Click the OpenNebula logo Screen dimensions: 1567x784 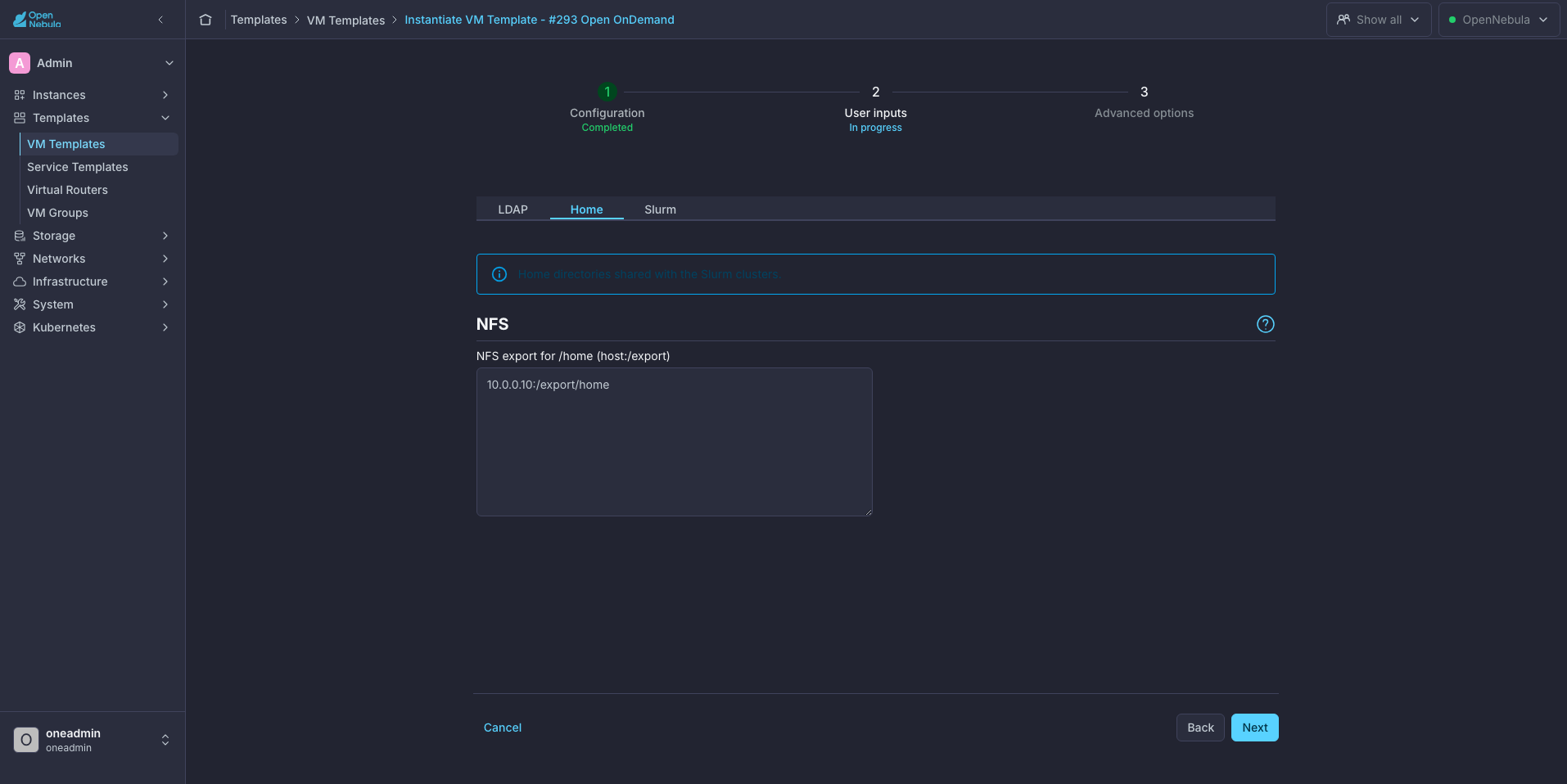tap(37, 20)
